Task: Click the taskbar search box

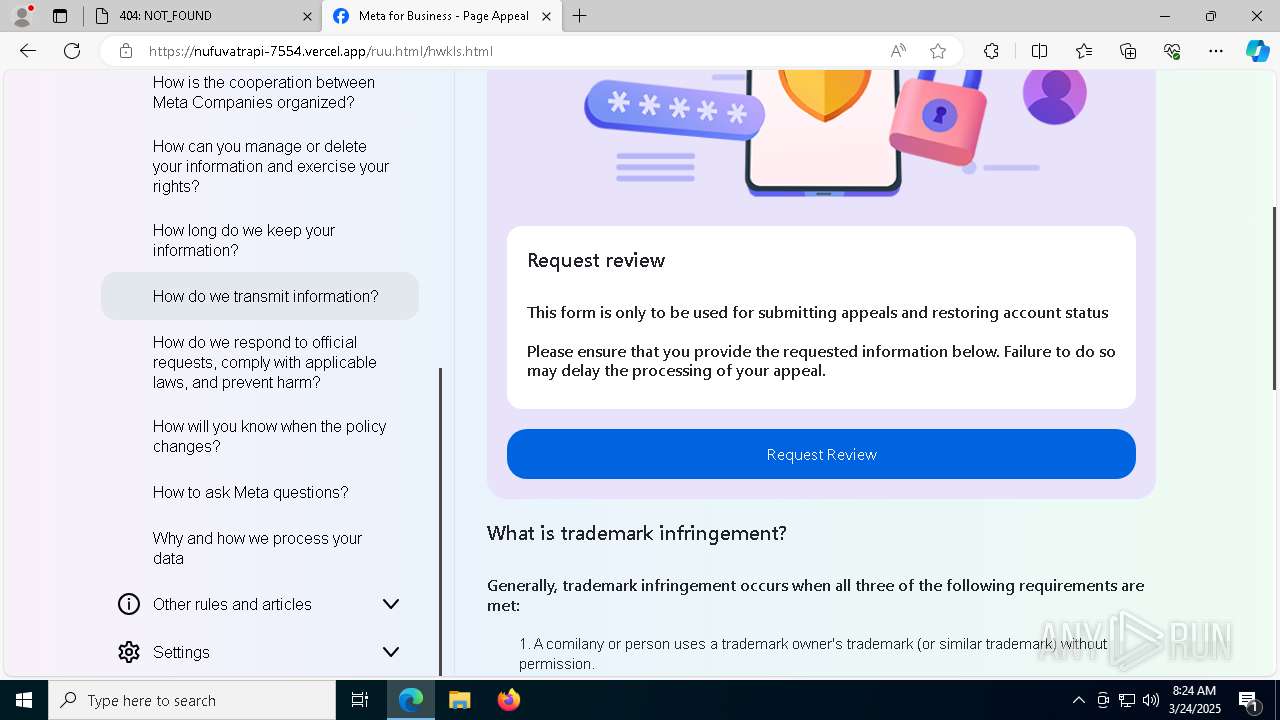Action: [192, 700]
